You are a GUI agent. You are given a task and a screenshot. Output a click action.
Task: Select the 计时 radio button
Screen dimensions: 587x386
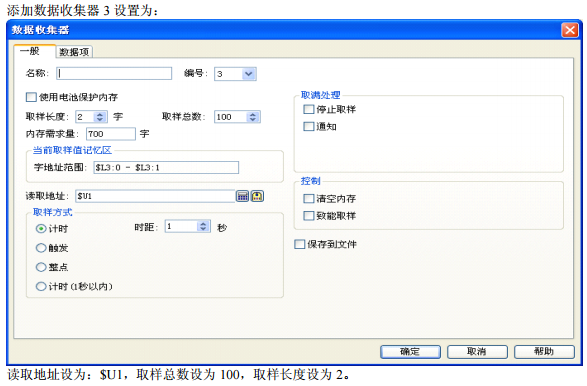coord(41,228)
